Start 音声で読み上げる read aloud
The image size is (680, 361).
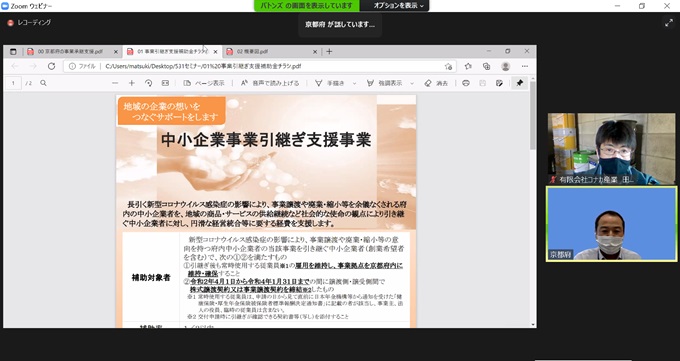click(x=270, y=83)
